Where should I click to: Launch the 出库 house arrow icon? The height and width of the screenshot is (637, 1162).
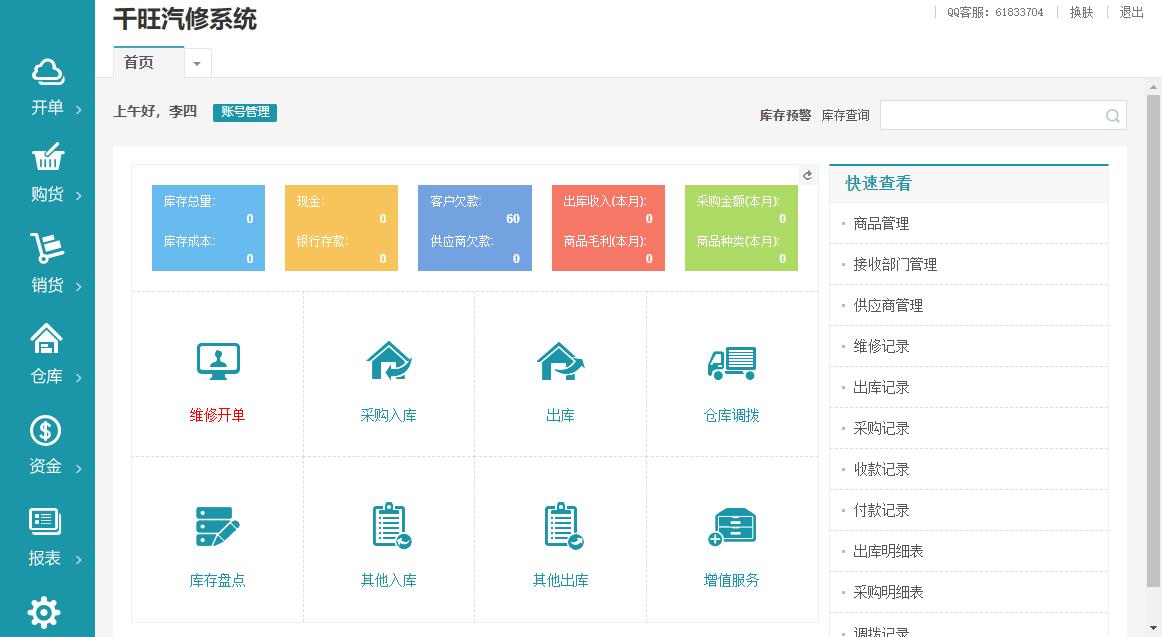pos(560,361)
